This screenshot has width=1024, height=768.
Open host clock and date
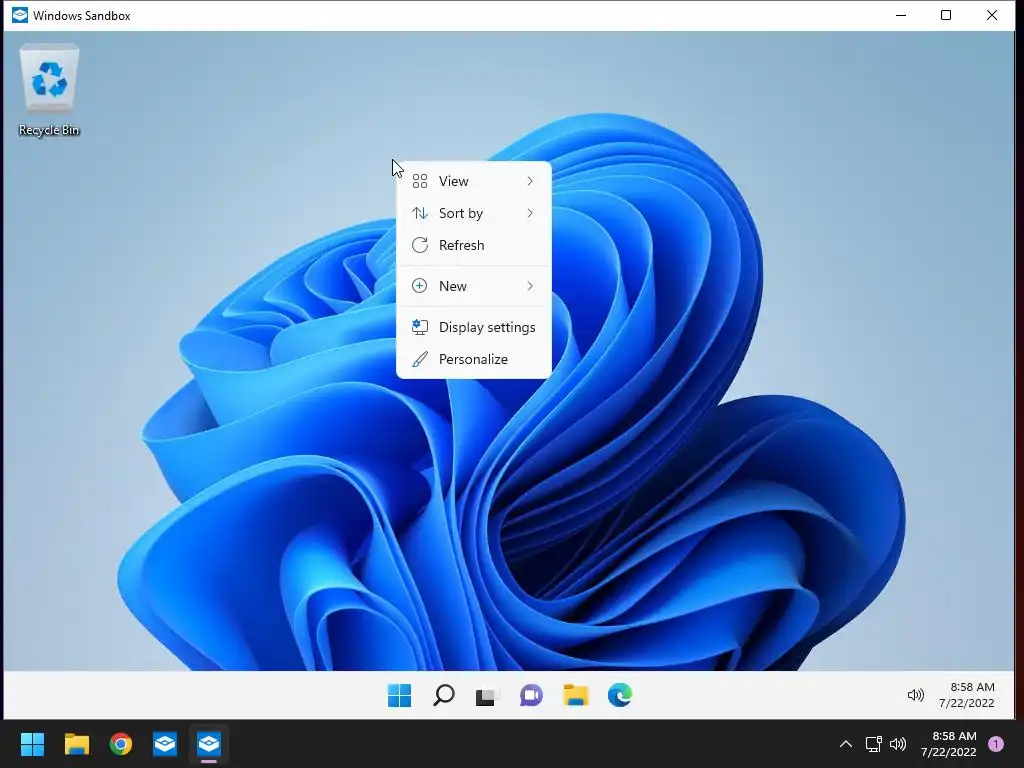[x=948, y=744]
